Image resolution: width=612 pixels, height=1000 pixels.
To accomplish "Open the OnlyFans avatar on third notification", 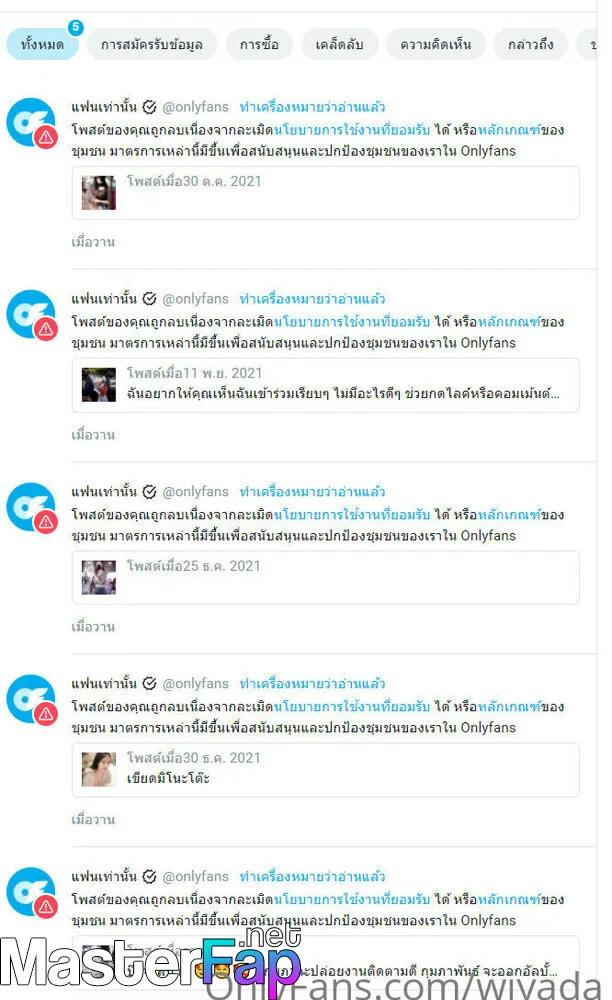I will click(x=31, y=507).
